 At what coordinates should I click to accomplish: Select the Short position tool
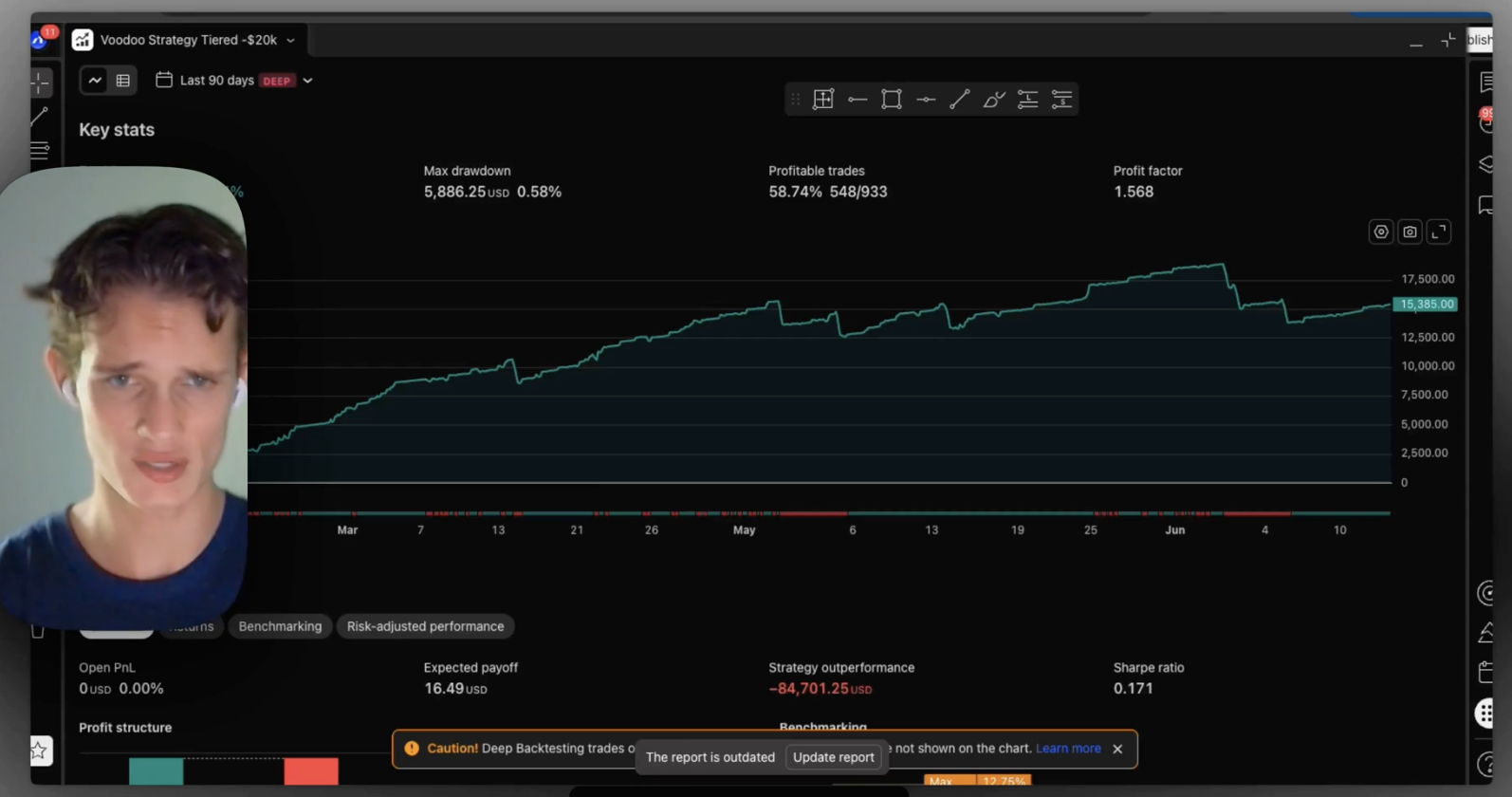tap(1061, 99)
